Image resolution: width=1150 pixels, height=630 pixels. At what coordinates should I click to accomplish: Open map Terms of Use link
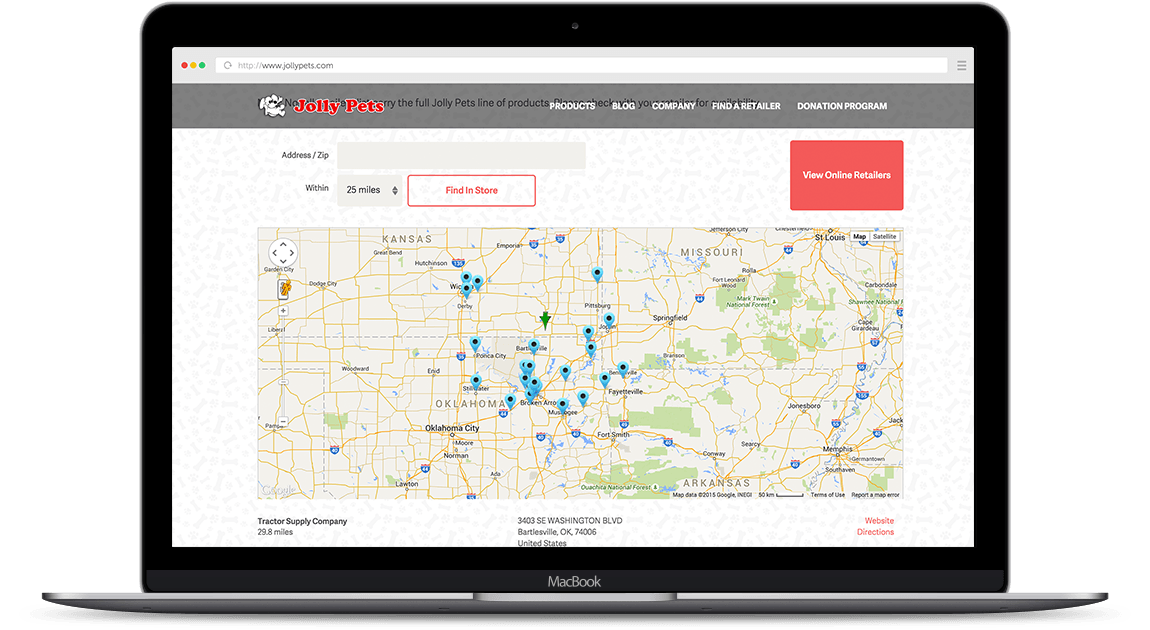click(827, 495)
